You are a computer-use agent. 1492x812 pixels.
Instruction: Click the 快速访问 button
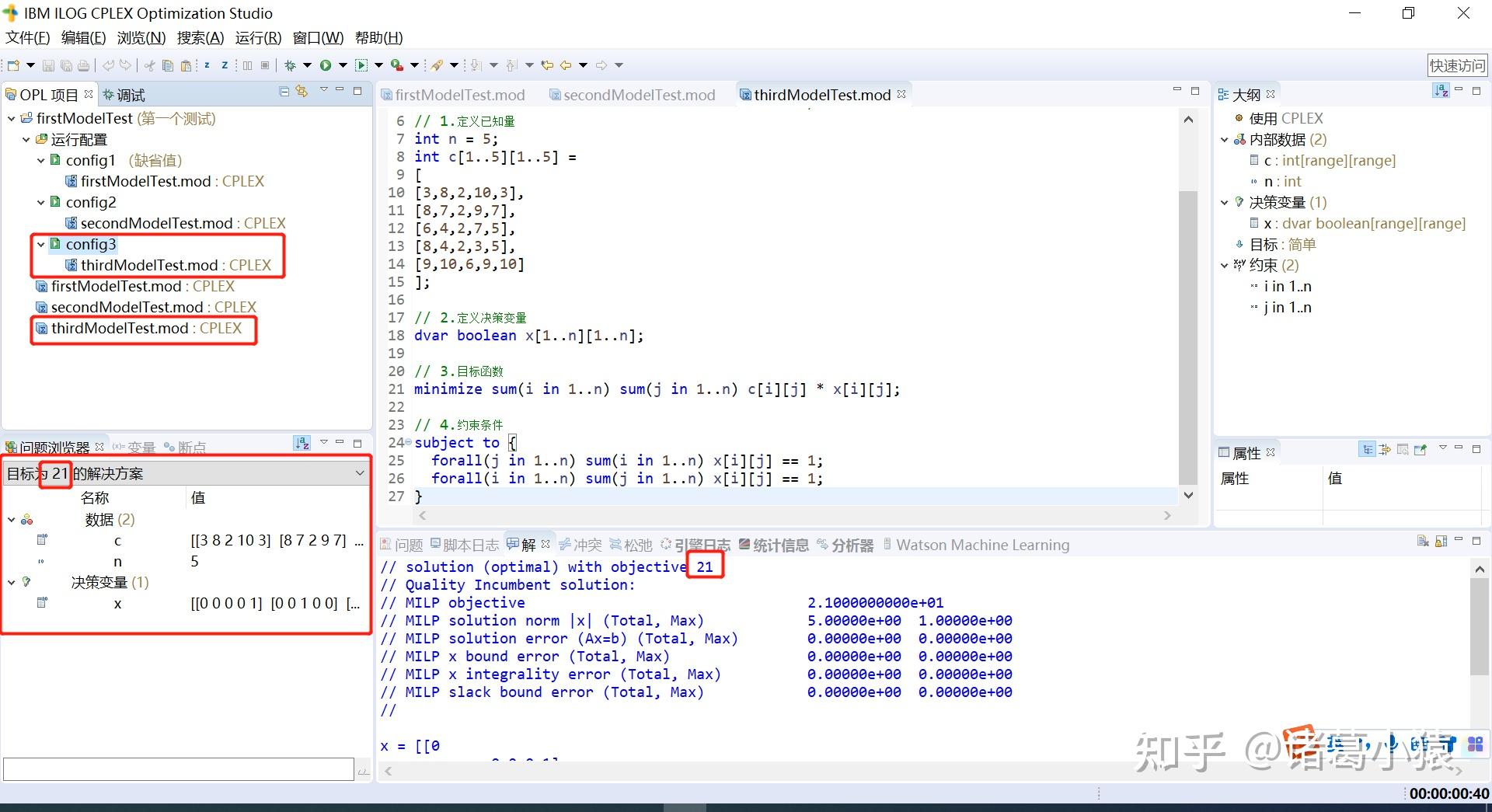tap(1457, 65)
